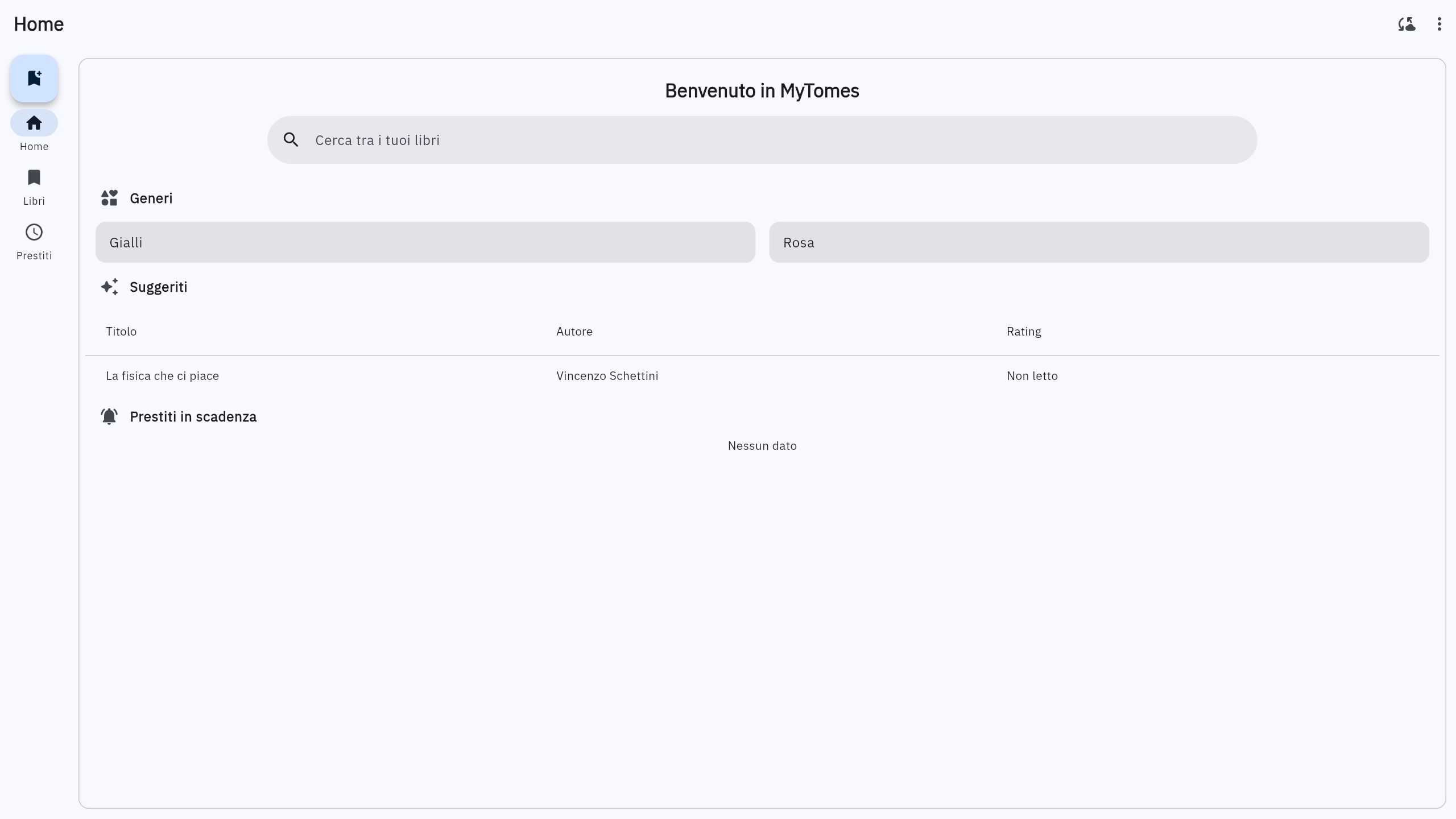Click the Prestiti in scadenza bell icon

(109, 416)
